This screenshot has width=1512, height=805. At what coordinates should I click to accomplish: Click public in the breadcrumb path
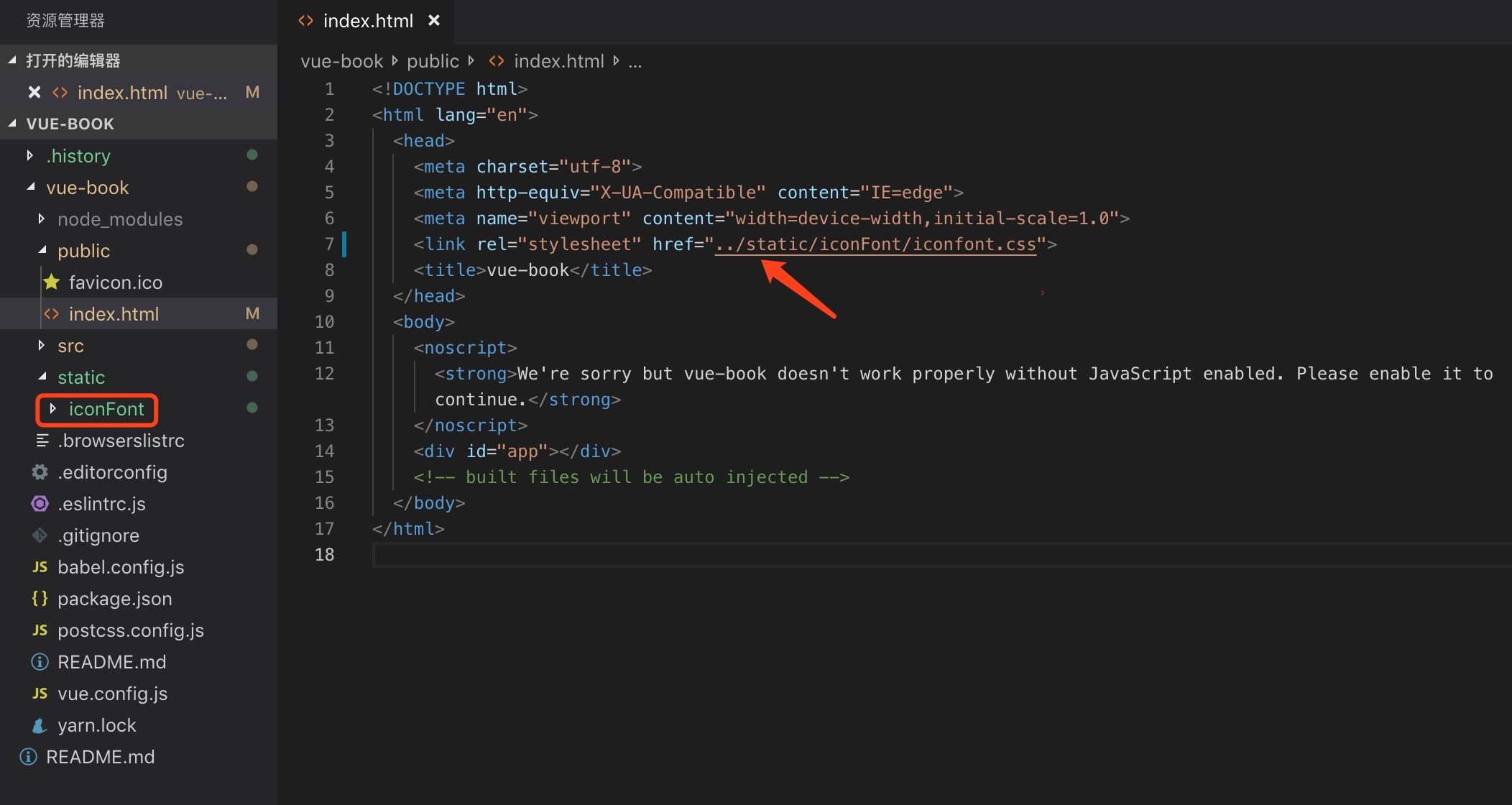pyautogui.click(x=433, y=62)
